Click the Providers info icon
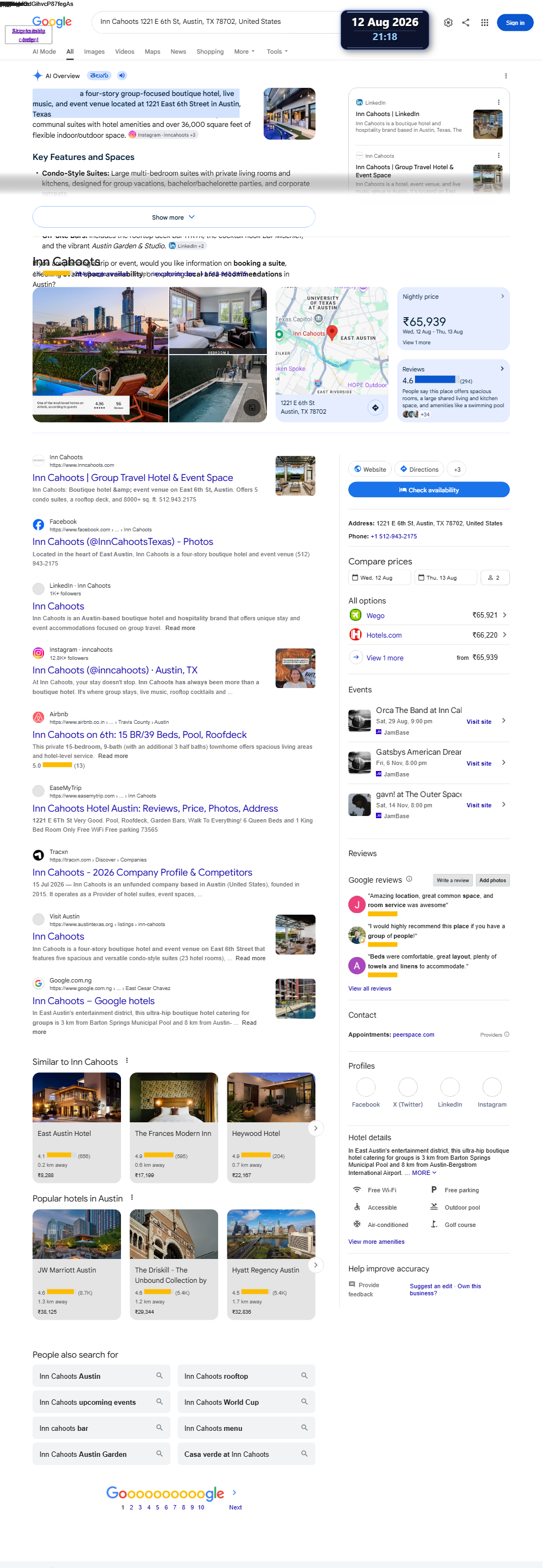The image size is (549, 1568). 506,1034
